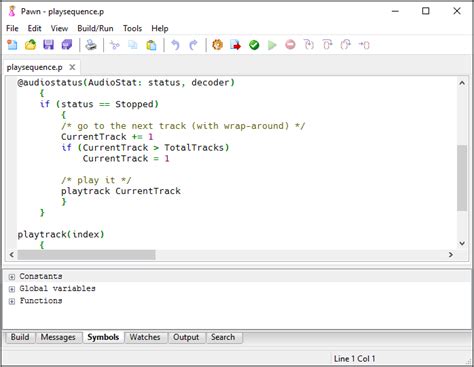Run the script with green play icon

[x=272, y=45]
